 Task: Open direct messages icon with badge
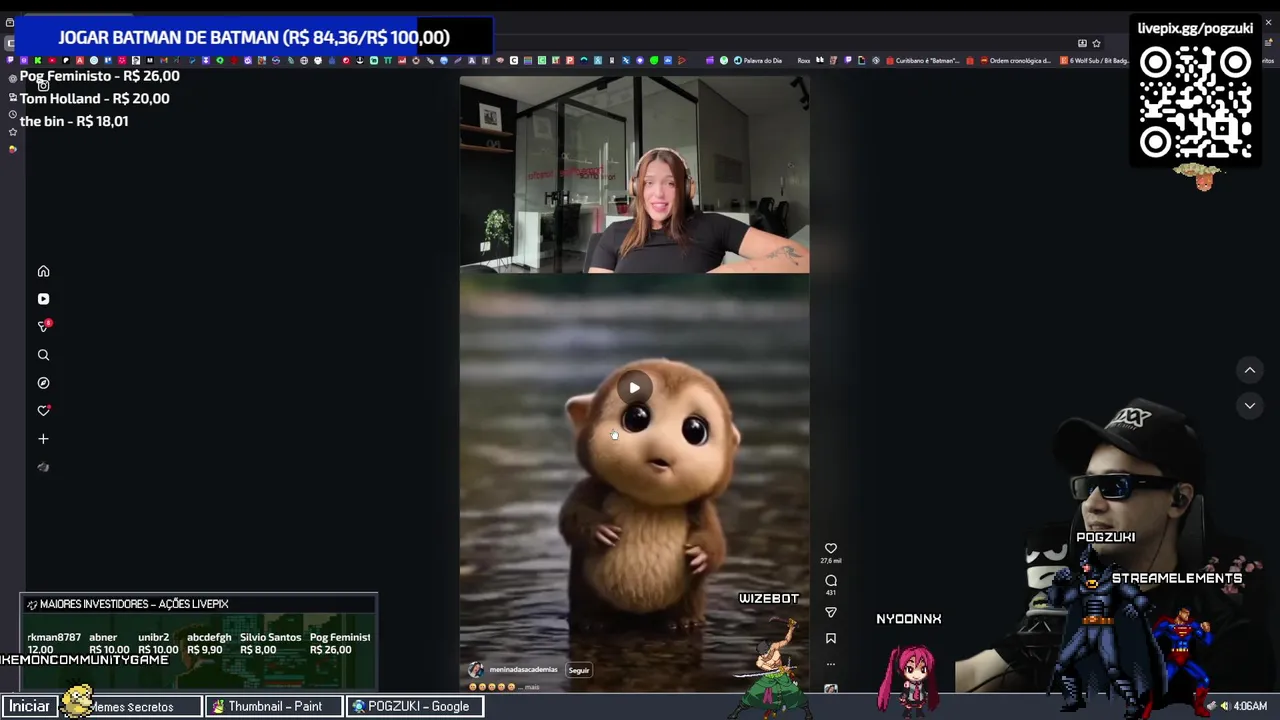tap(43, 326)
